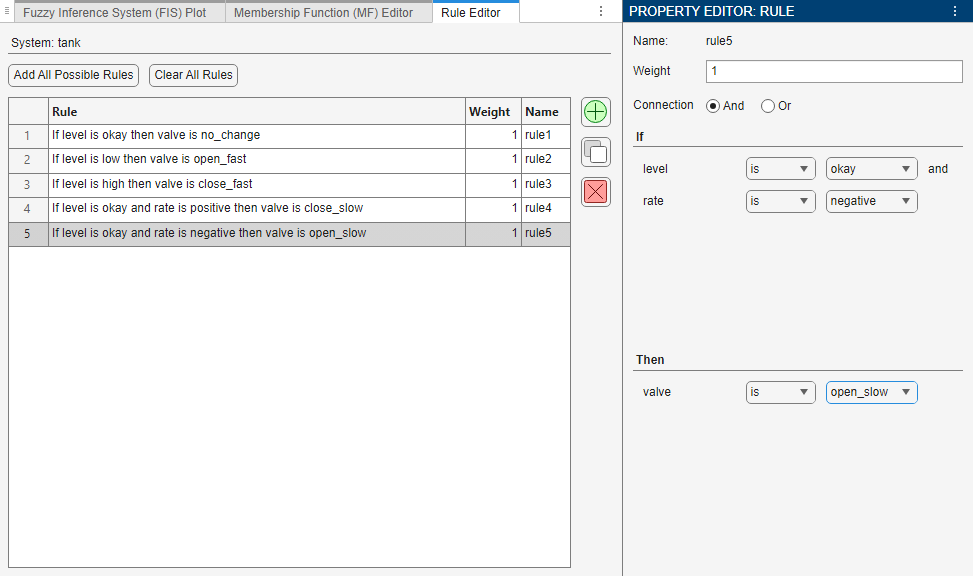The image size is (973, 576).
Task: Click the Weight input field
Action: tap(833, 71)
